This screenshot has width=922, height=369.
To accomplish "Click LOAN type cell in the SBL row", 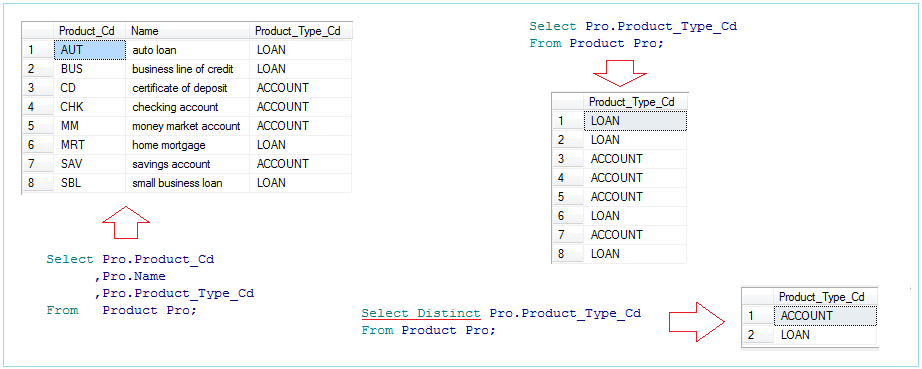I will (x=301, y=183).
